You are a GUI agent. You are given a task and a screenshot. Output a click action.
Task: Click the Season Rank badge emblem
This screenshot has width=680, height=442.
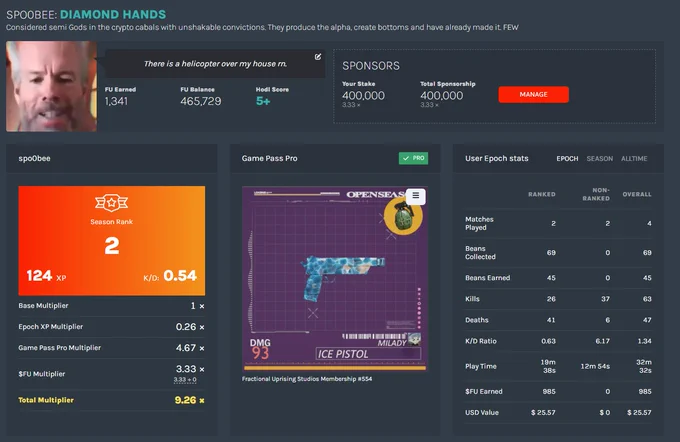coord(111,203)
